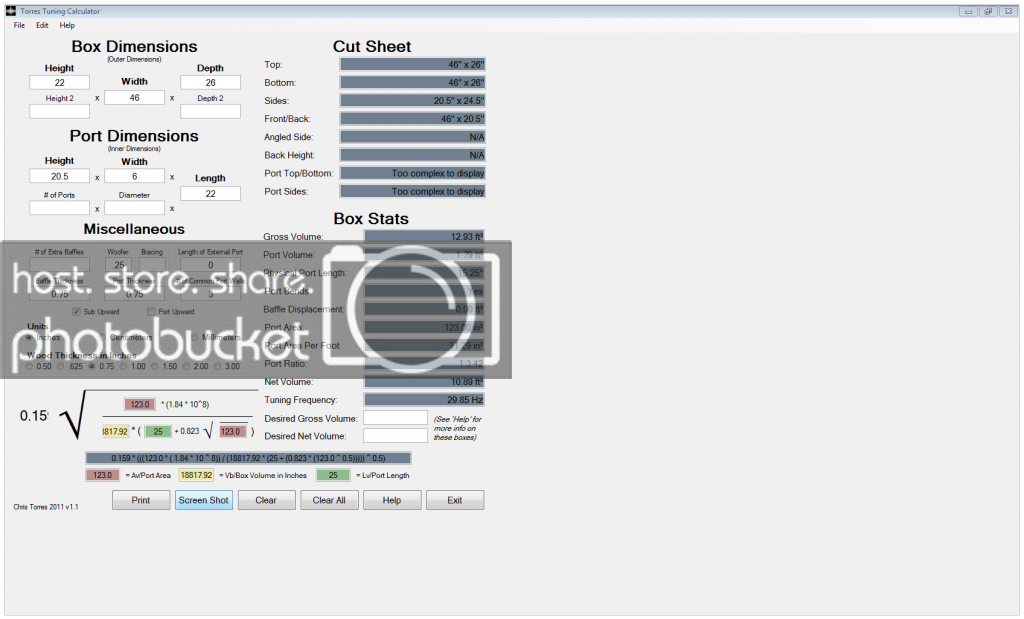Click the Bottom cut sheet value

412,82
